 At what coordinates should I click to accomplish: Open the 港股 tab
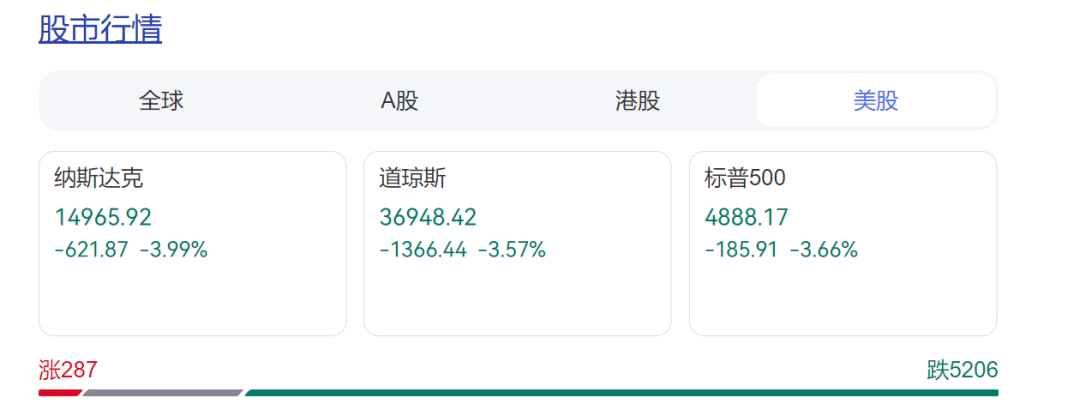pyautogui.click(x=637, y=101)
